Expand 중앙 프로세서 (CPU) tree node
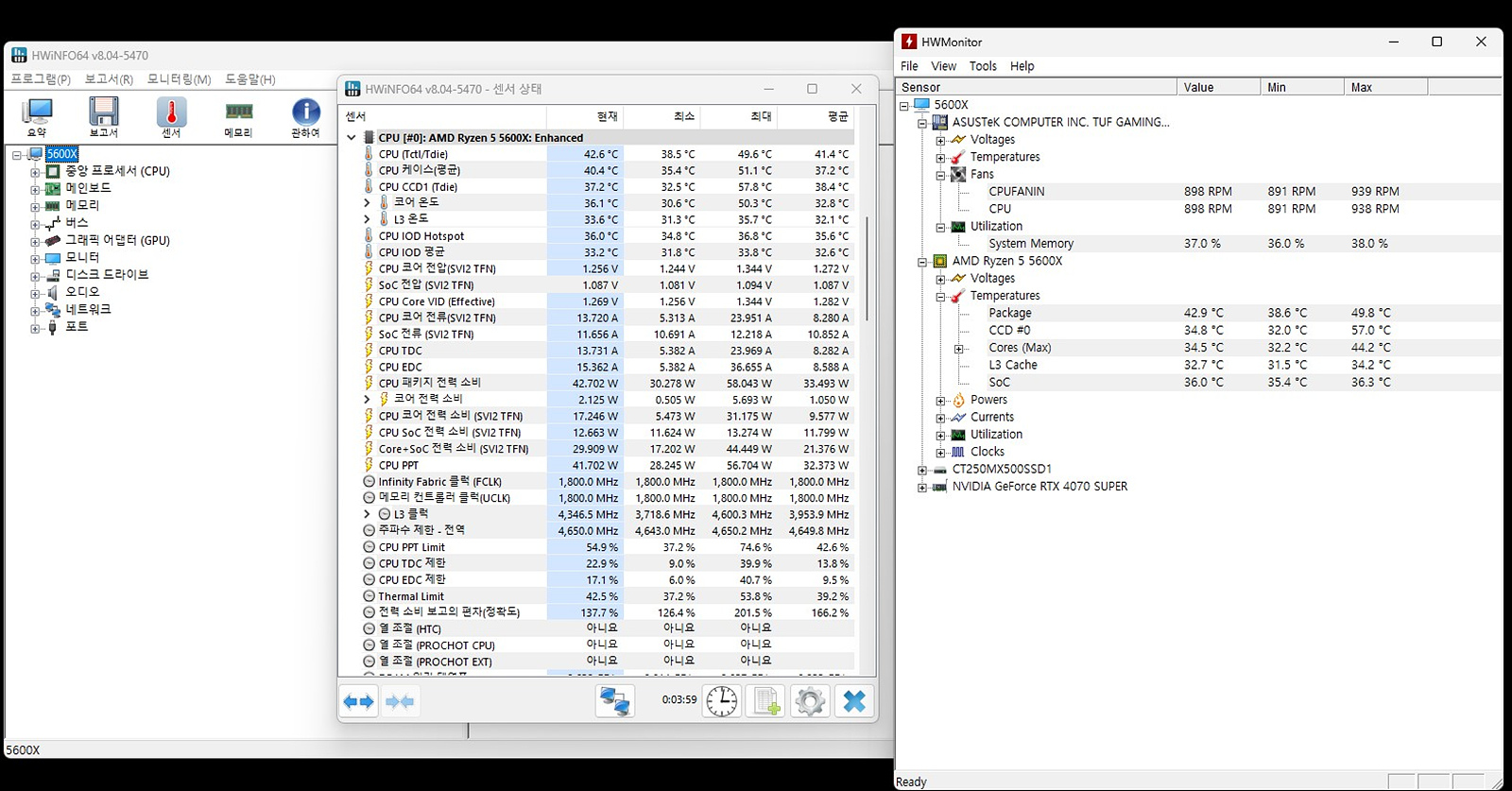Screen dimensions: 1512x791 tap(35, 172)
